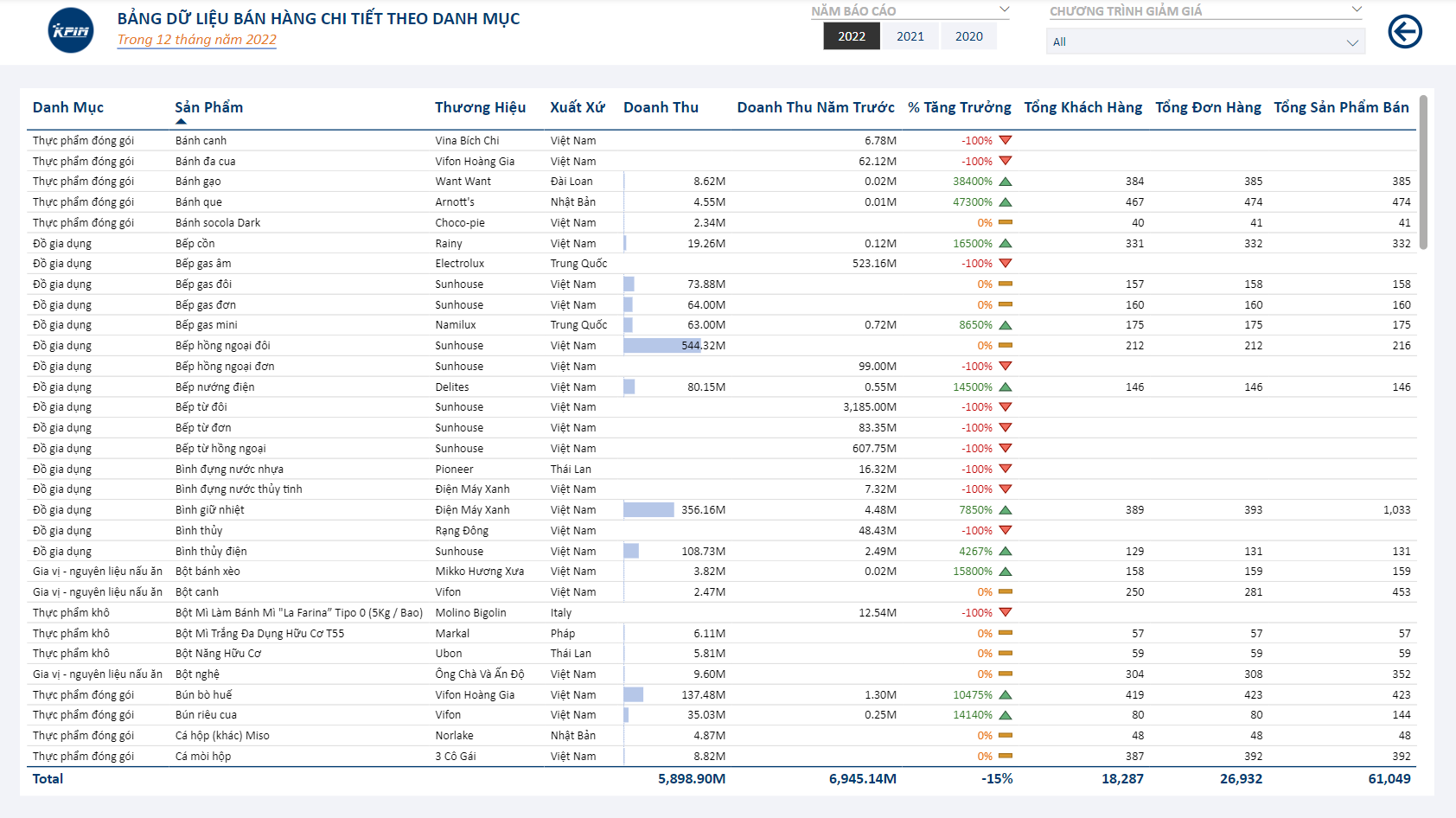Click the -15% total growth value
1456x818 pixels.
coord(997,779)
